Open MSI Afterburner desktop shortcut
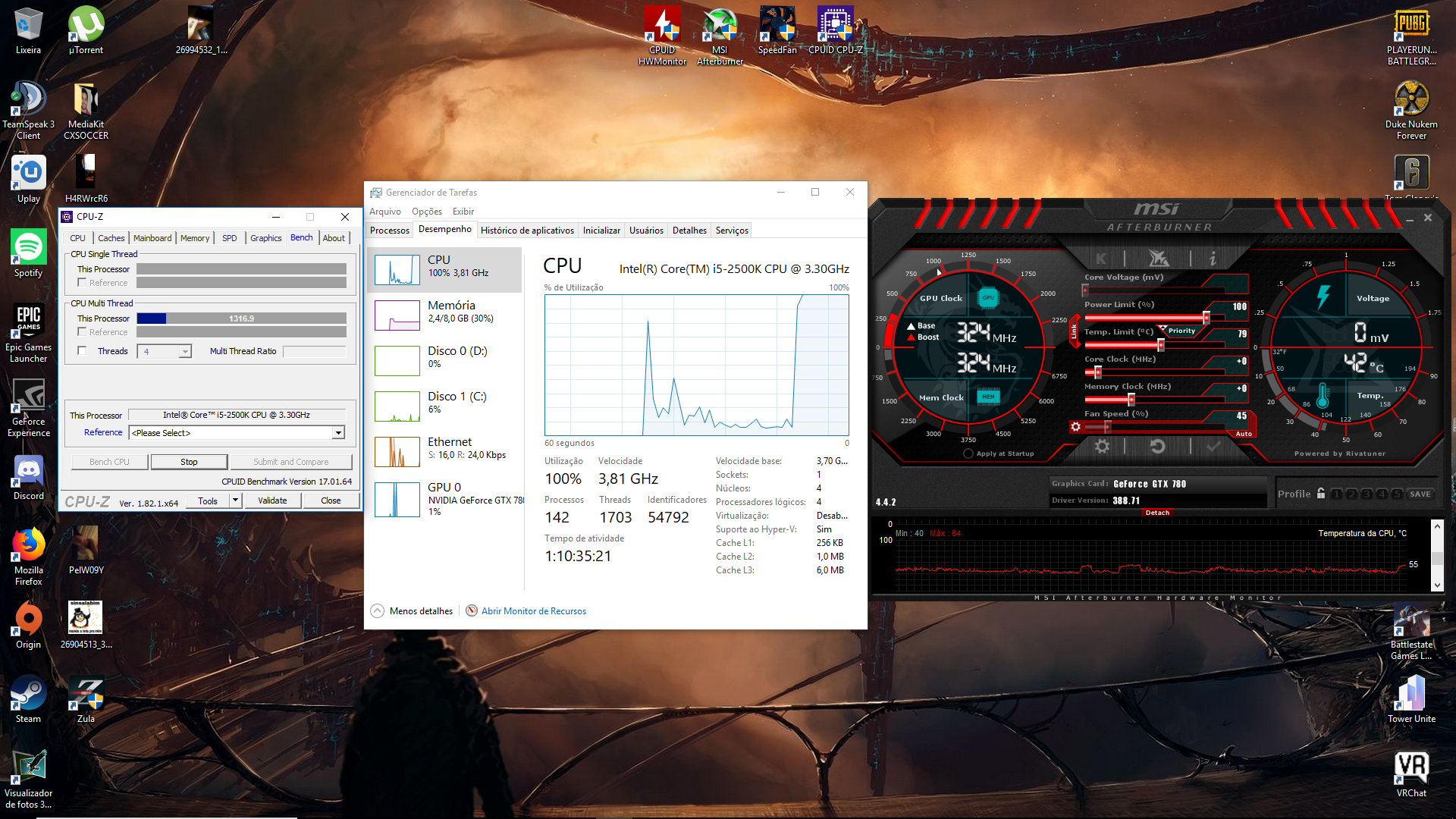1456x819 pixels. [720, 36]
